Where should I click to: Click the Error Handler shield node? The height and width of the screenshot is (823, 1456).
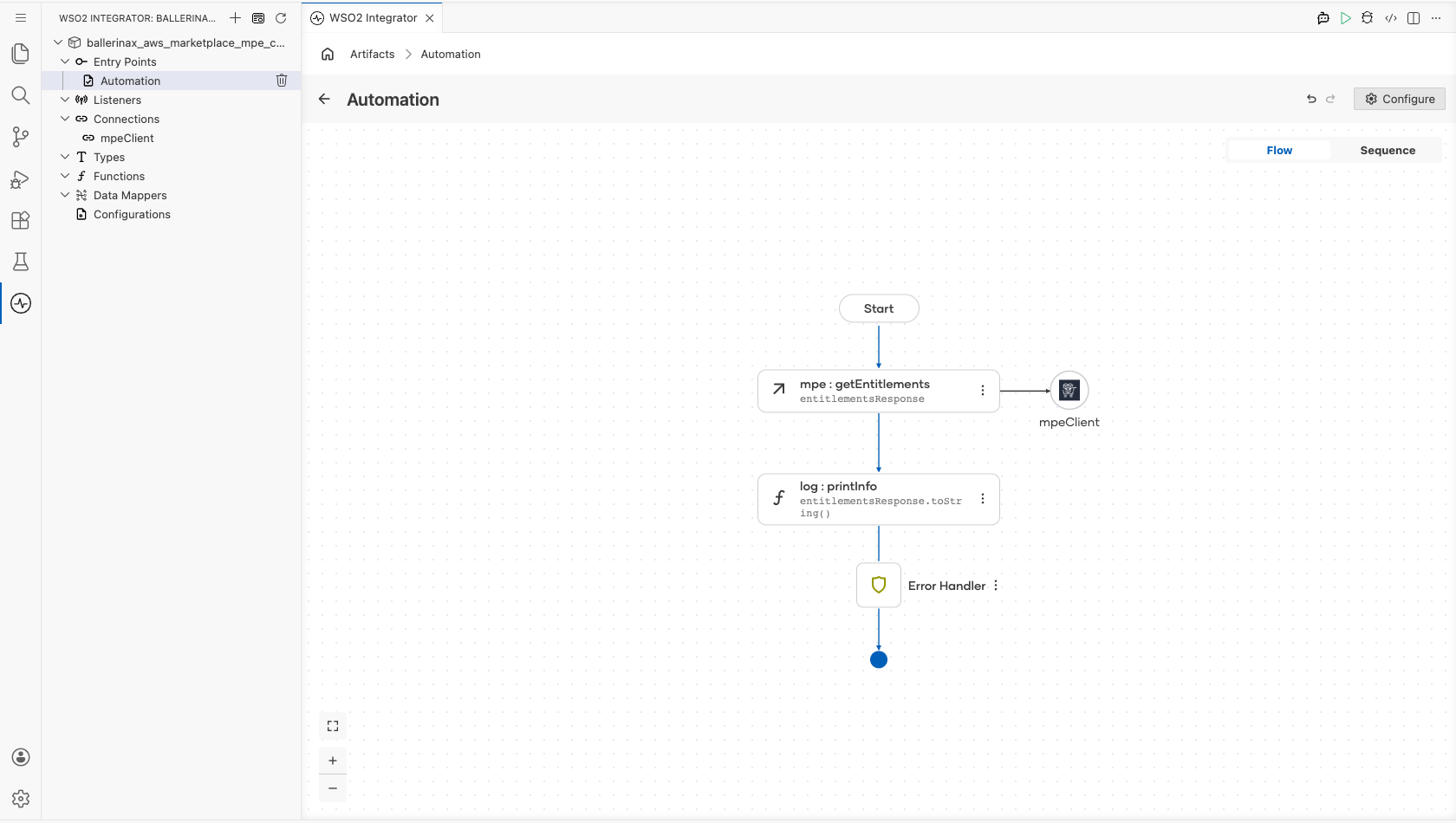(x=879, y=586)
